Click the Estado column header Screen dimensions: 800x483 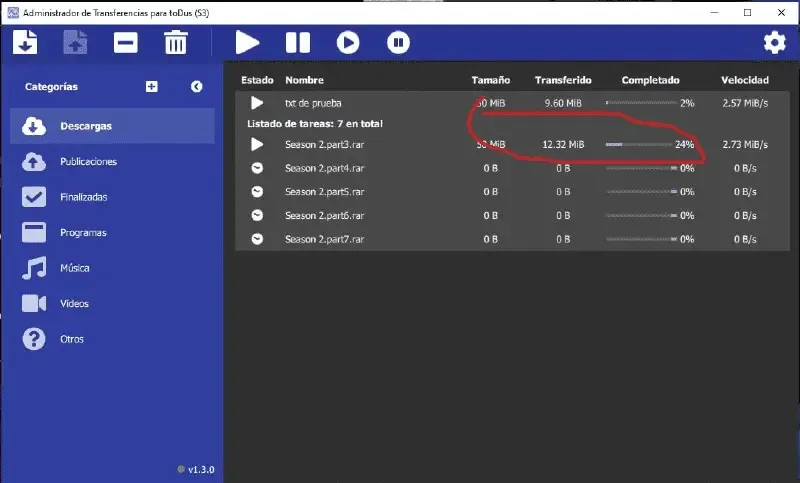click(257, 80)
